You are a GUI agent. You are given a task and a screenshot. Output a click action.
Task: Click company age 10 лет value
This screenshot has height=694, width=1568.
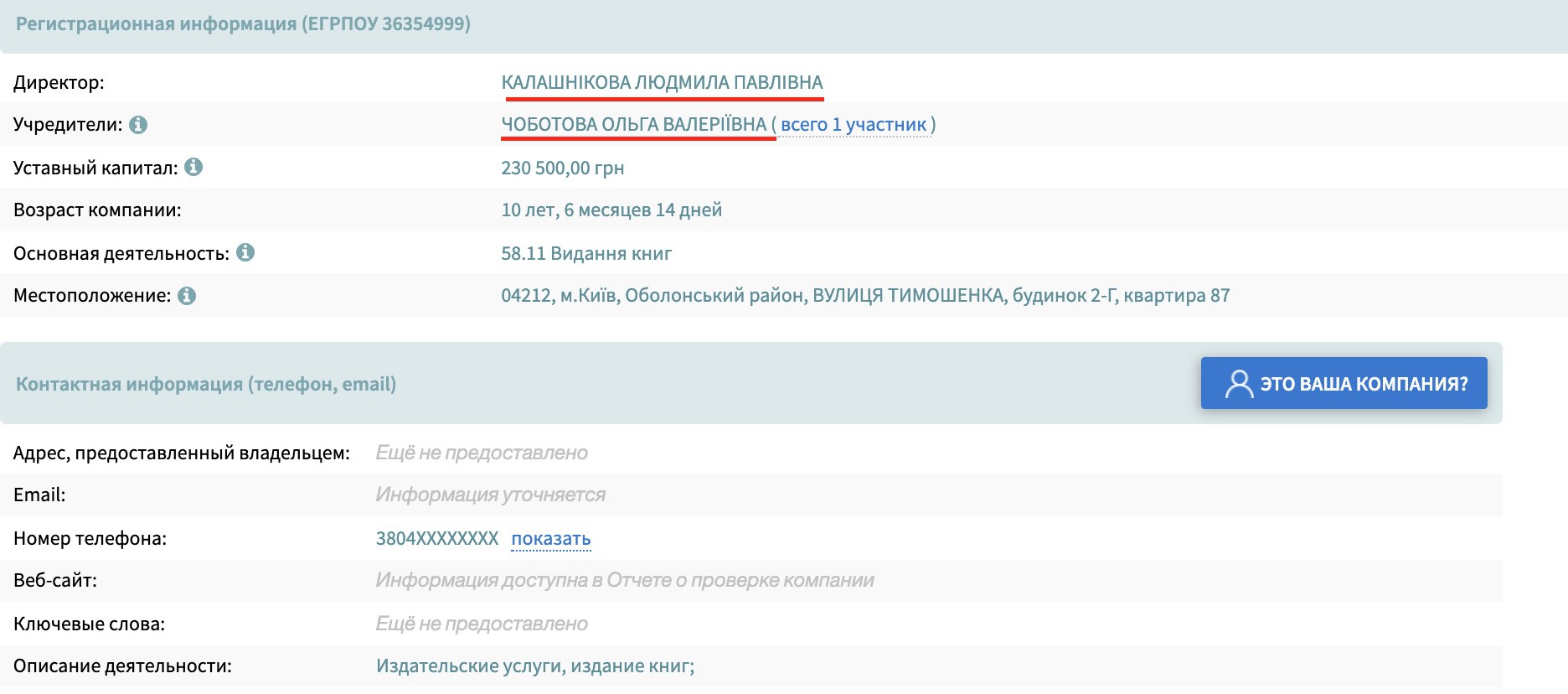point(611,210)
